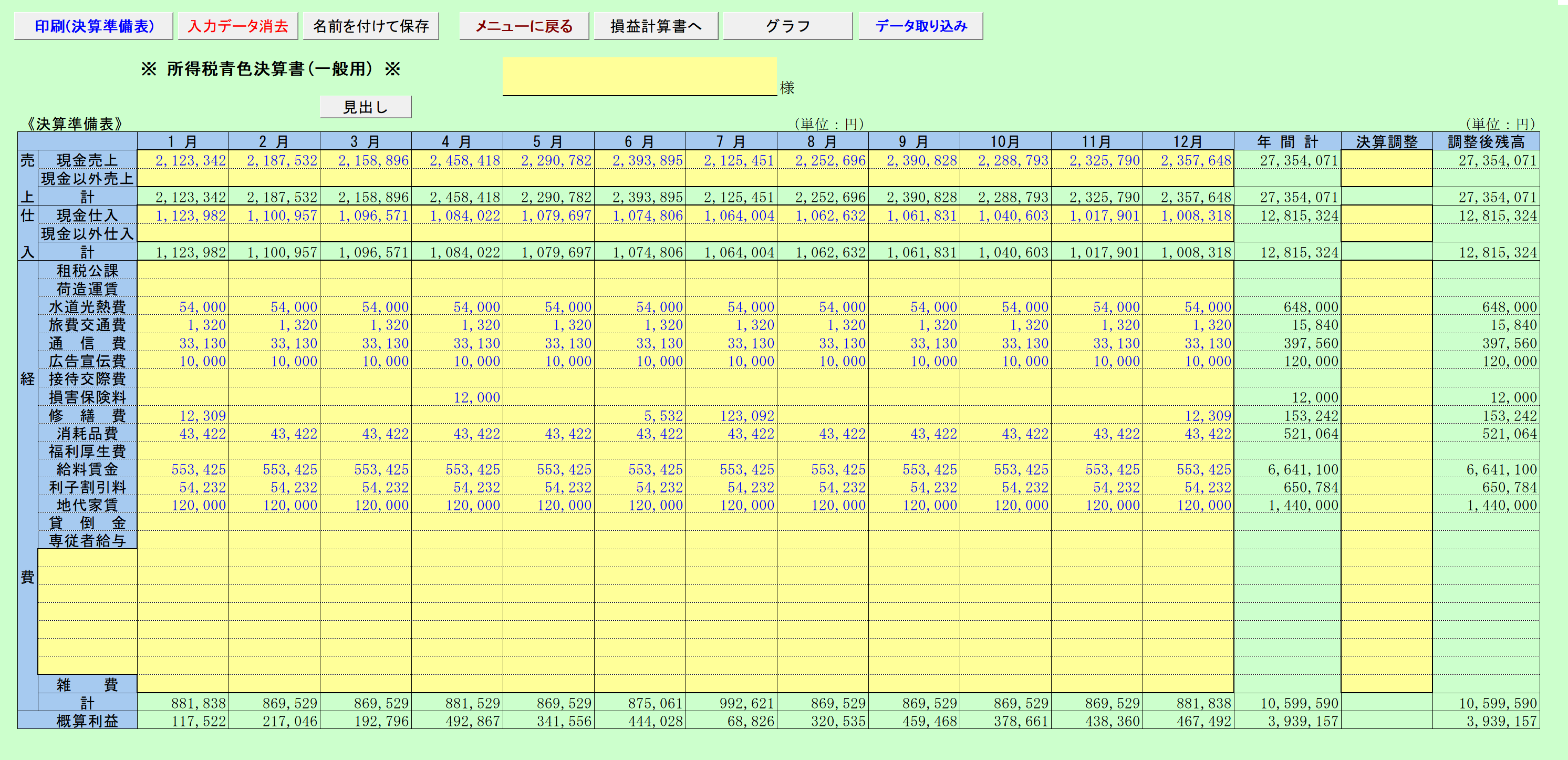Click the メニューに戻る button
The height and width of the screenshot is (760, 1568).
coord(524,26)
